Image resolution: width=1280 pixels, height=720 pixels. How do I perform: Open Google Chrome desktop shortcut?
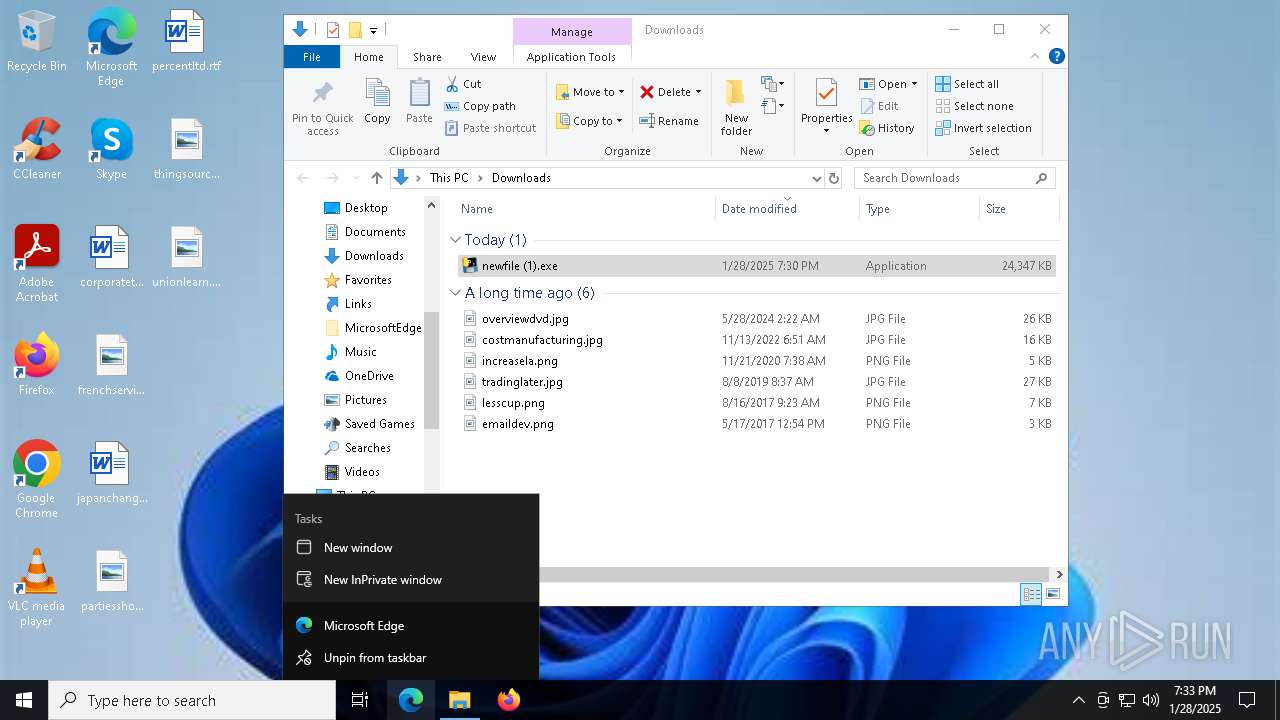coord(36,480)
